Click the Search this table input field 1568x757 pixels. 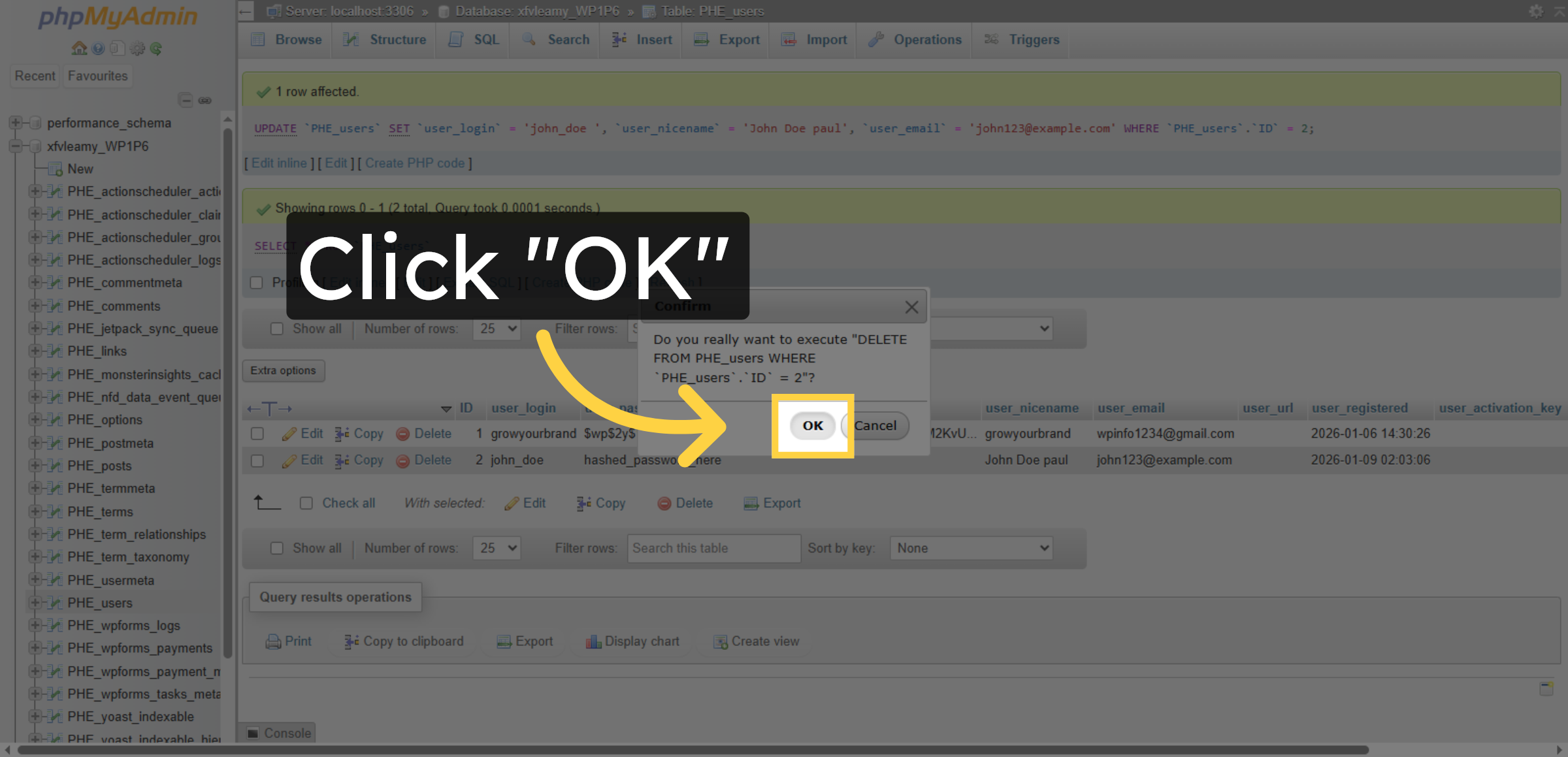point(713,548)
